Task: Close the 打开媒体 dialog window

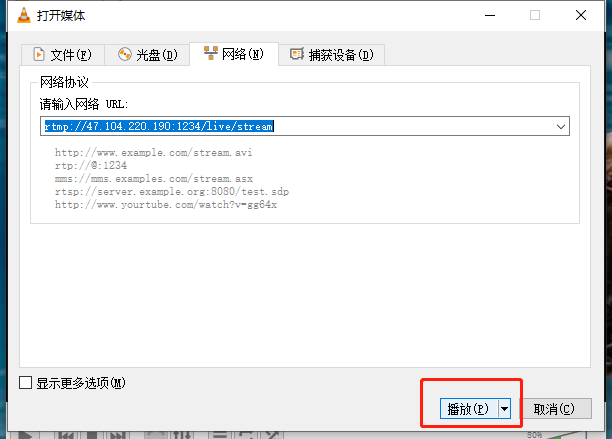Action: click(581, 16)
